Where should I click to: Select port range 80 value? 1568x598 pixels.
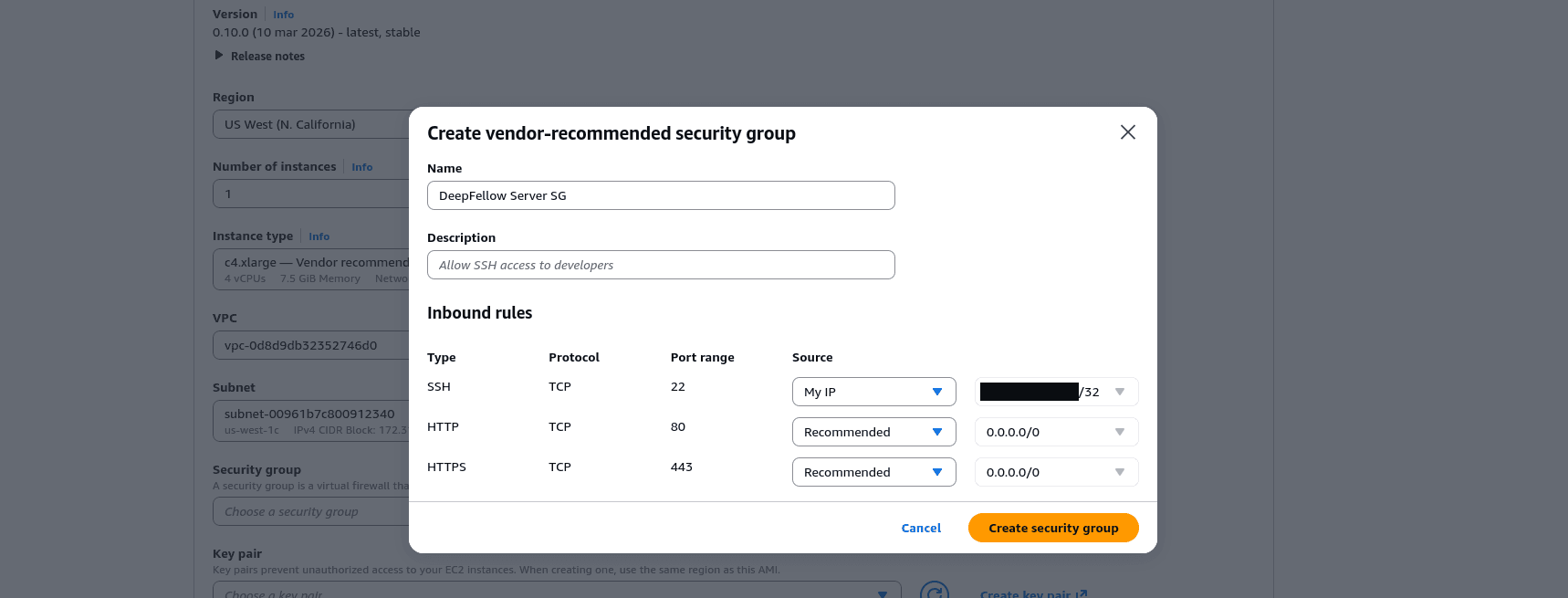tap(678, 426)
